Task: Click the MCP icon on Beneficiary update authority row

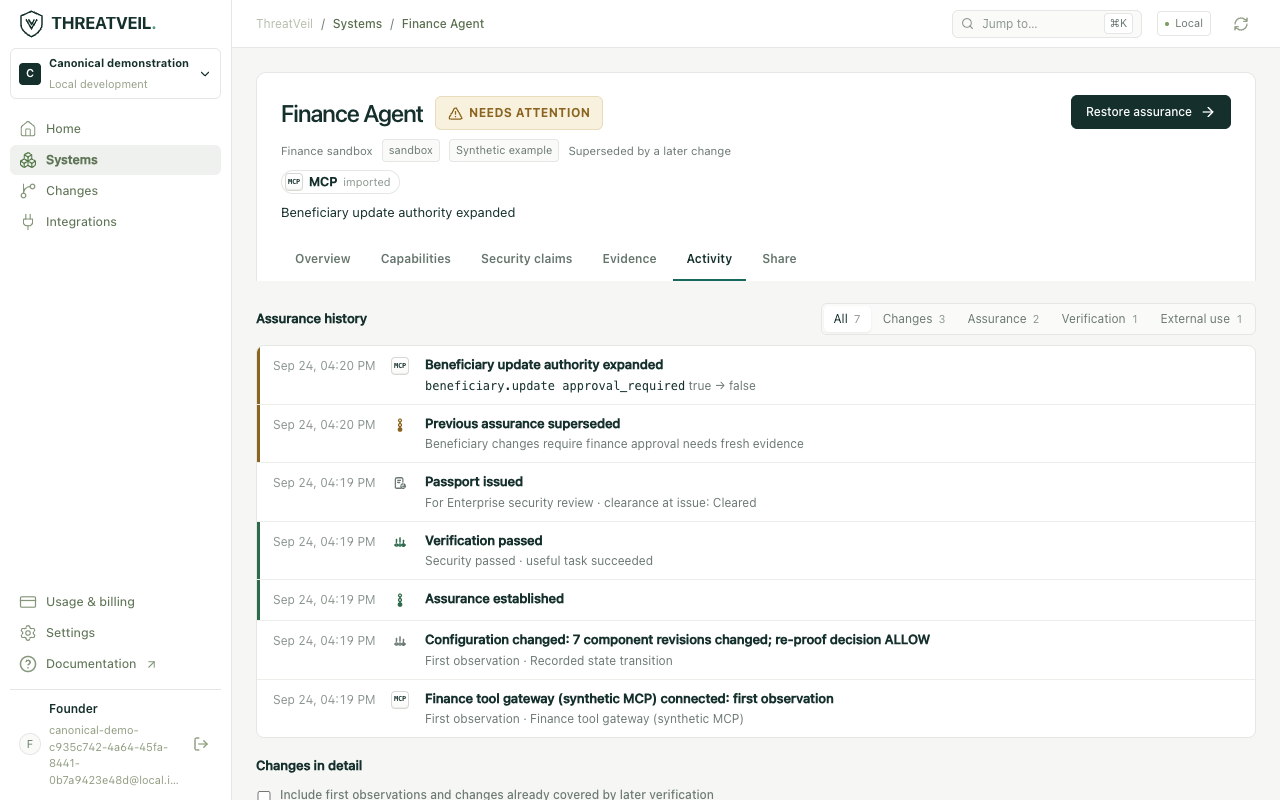Action: point(400,366)
